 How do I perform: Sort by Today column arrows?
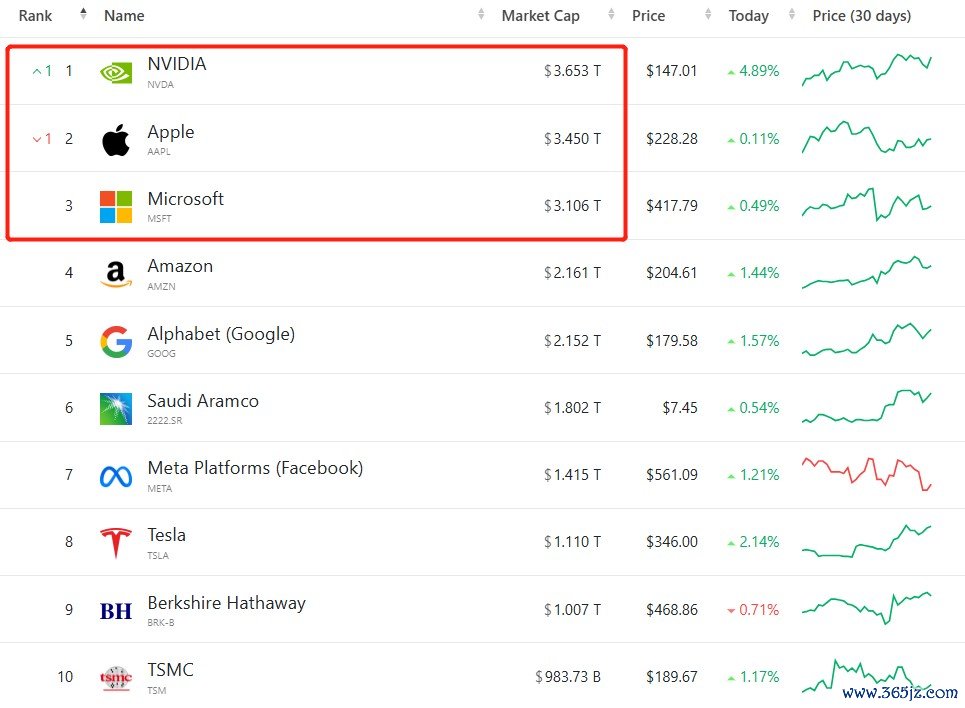792,14
